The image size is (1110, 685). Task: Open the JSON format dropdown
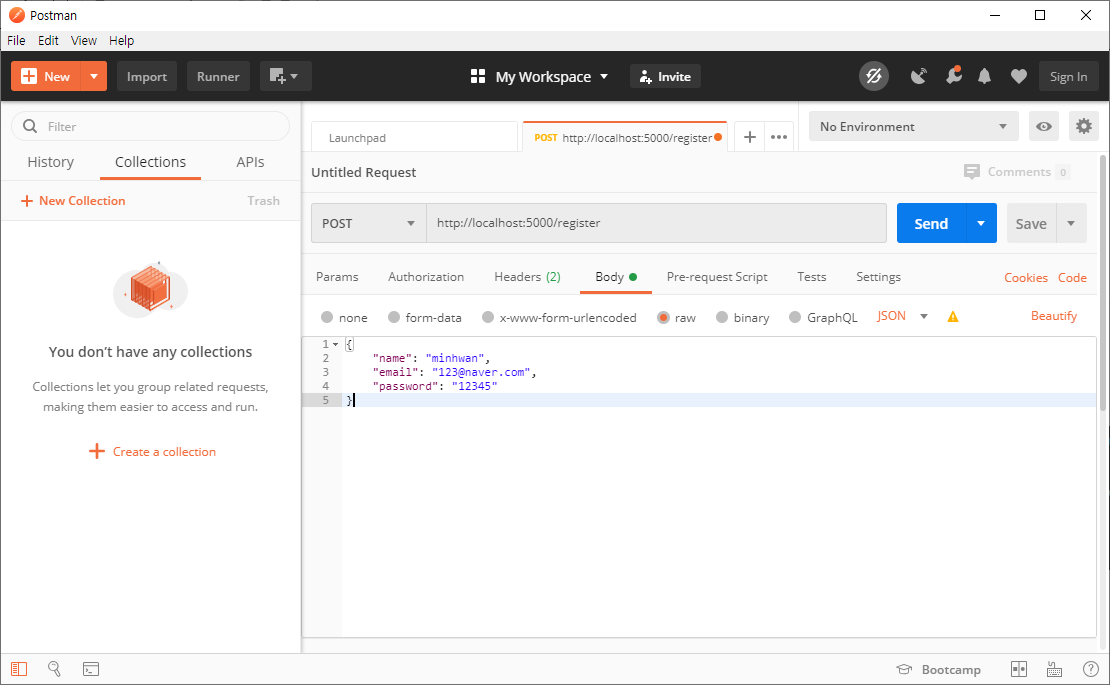(x=902, y=316)
